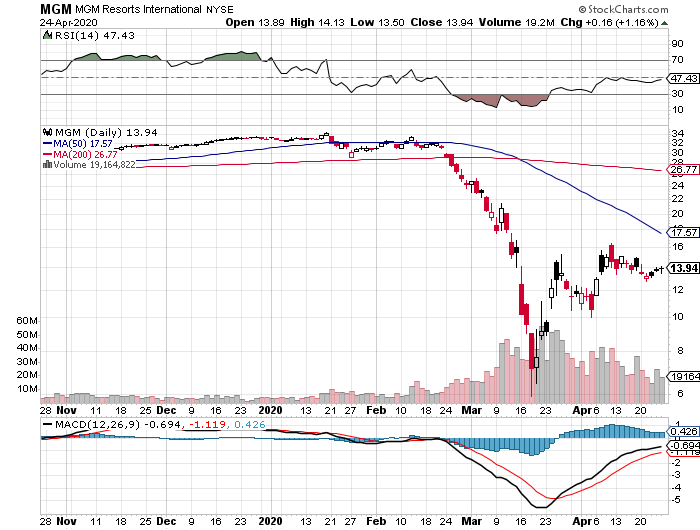Viewport: 700px width, 530px height.
Task: Click the red -1.119 signal value
Action: click(x=208, y=424)
